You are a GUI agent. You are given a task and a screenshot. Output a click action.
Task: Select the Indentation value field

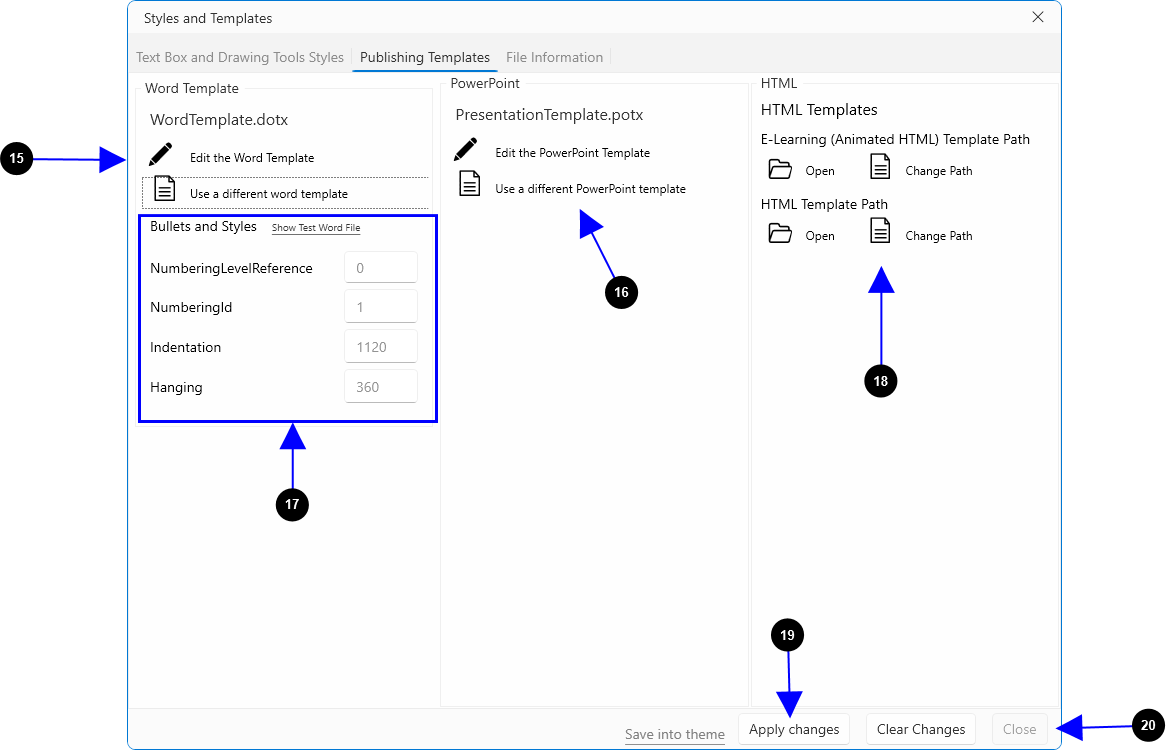(x=381, y=347)
